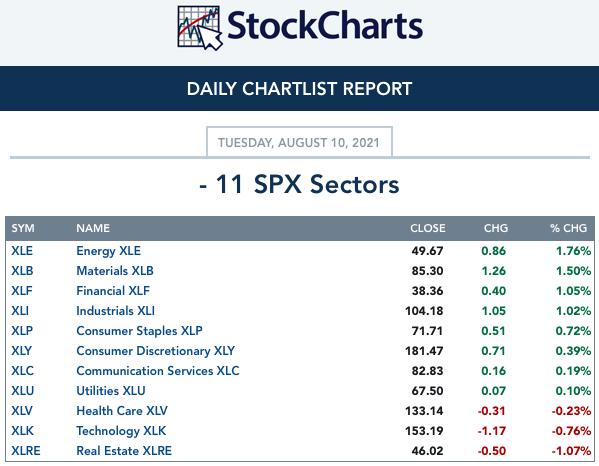Click the SYM column header
Screen dimensions: 599x466
click(x=23, y=228)
